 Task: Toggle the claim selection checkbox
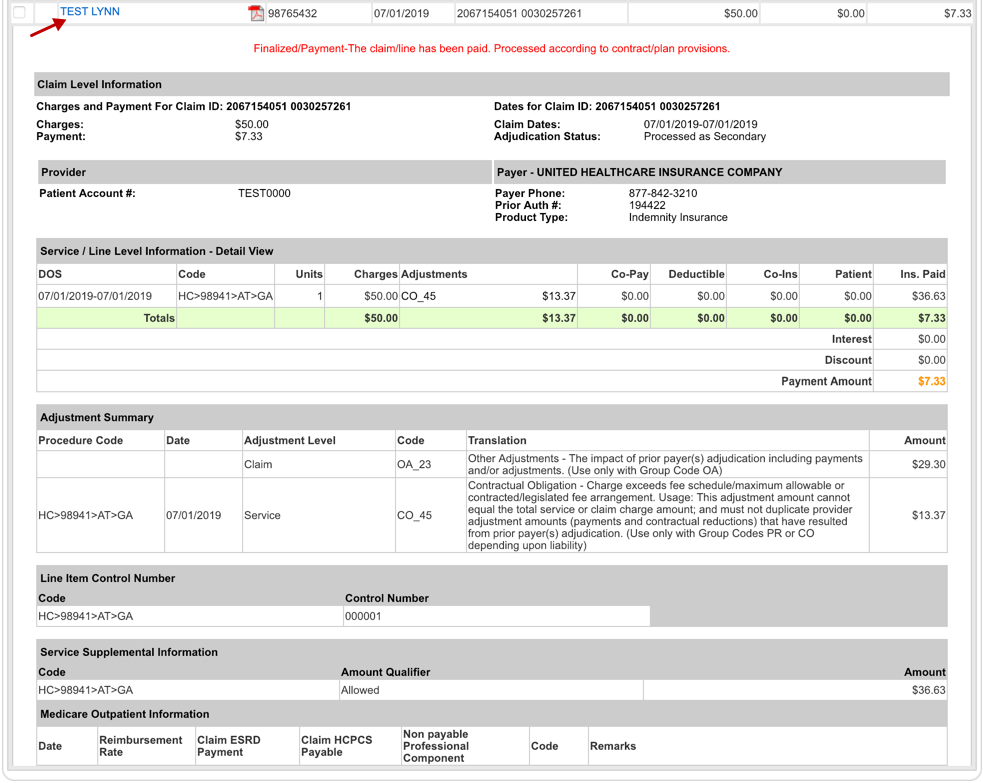(21, 12)
